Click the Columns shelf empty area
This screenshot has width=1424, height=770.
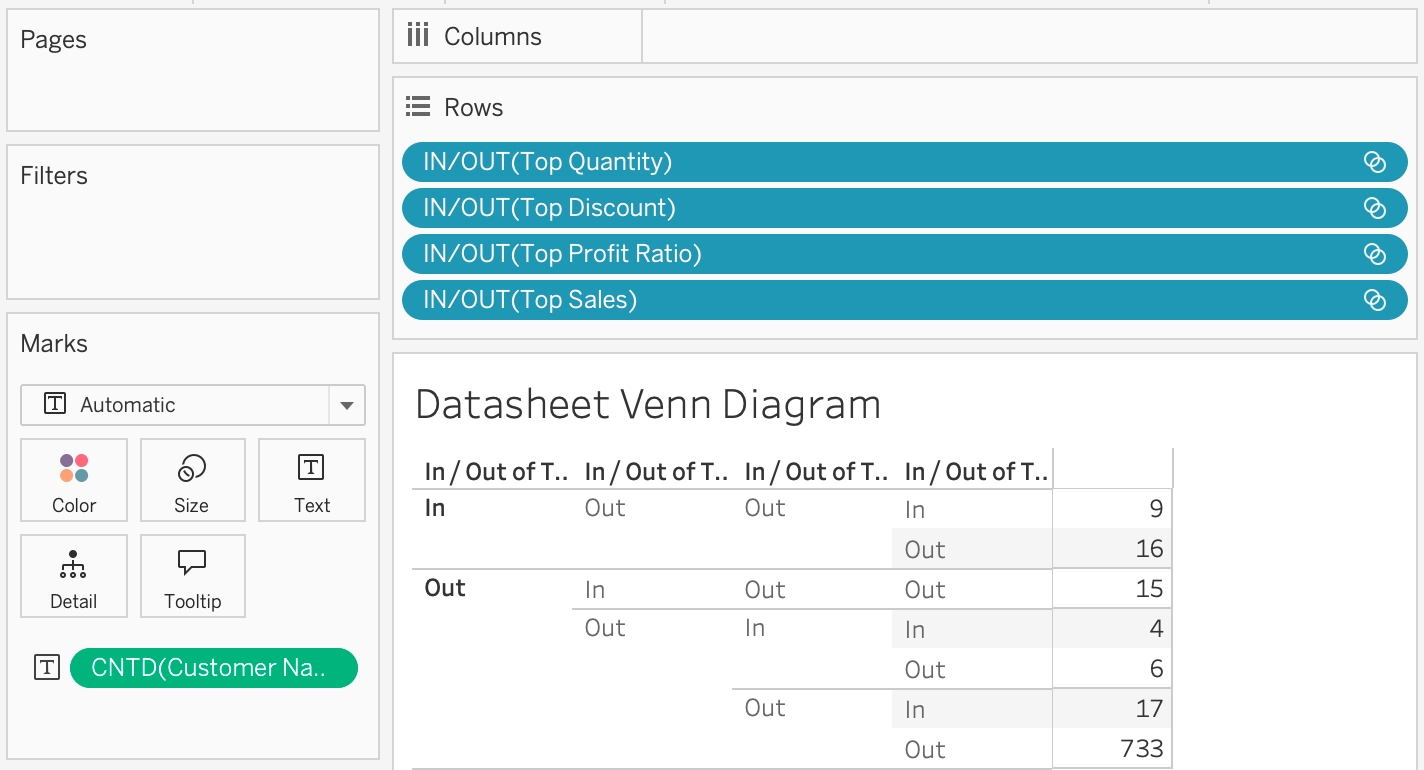pyautogui.click(x=1028, y=37)
